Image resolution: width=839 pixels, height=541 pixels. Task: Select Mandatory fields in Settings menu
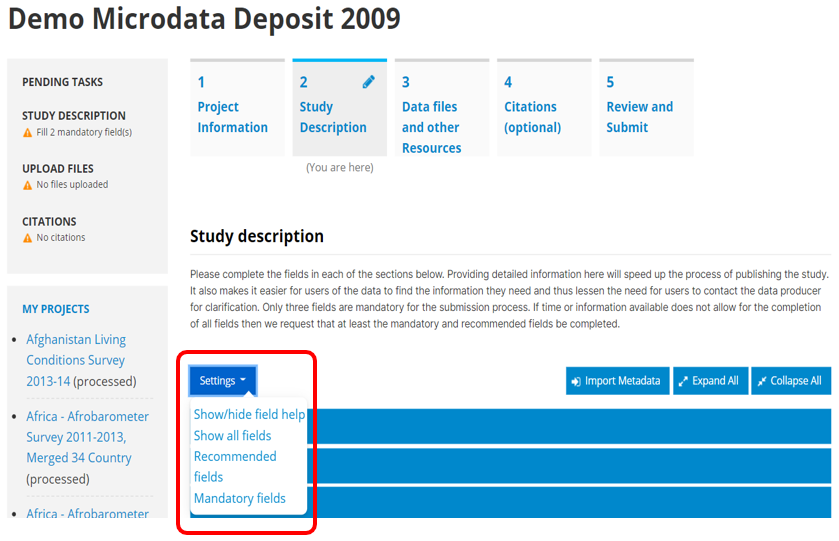[240, 498]
